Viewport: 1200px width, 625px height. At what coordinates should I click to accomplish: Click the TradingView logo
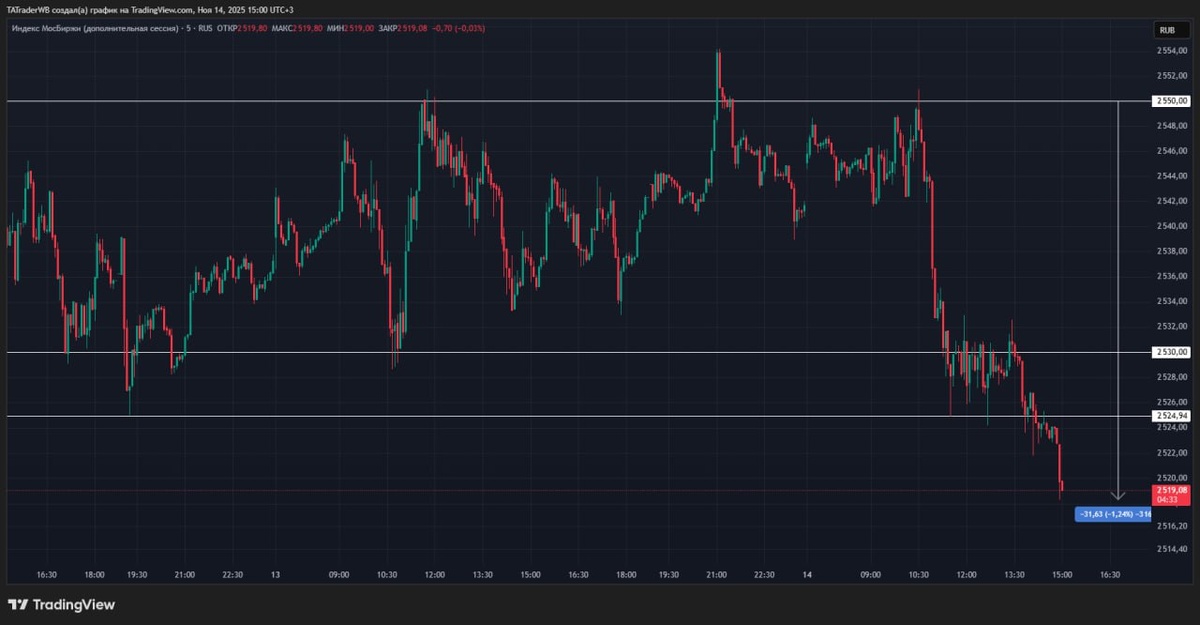61,605
